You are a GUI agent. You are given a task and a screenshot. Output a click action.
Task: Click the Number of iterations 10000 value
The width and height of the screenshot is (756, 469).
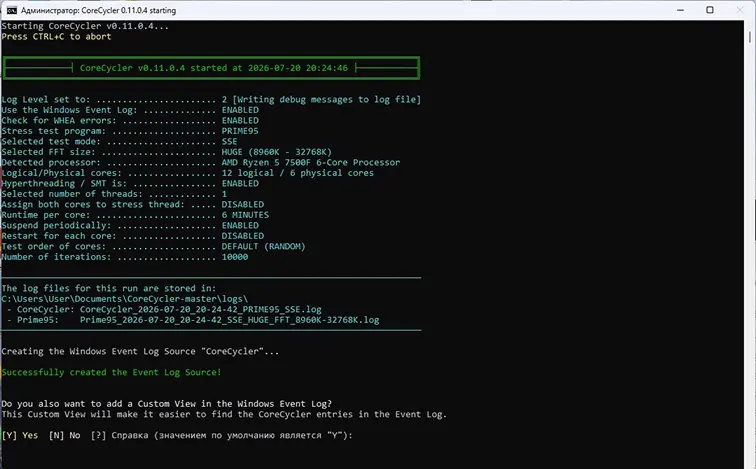pyautogui.click(x=235, y=257)
